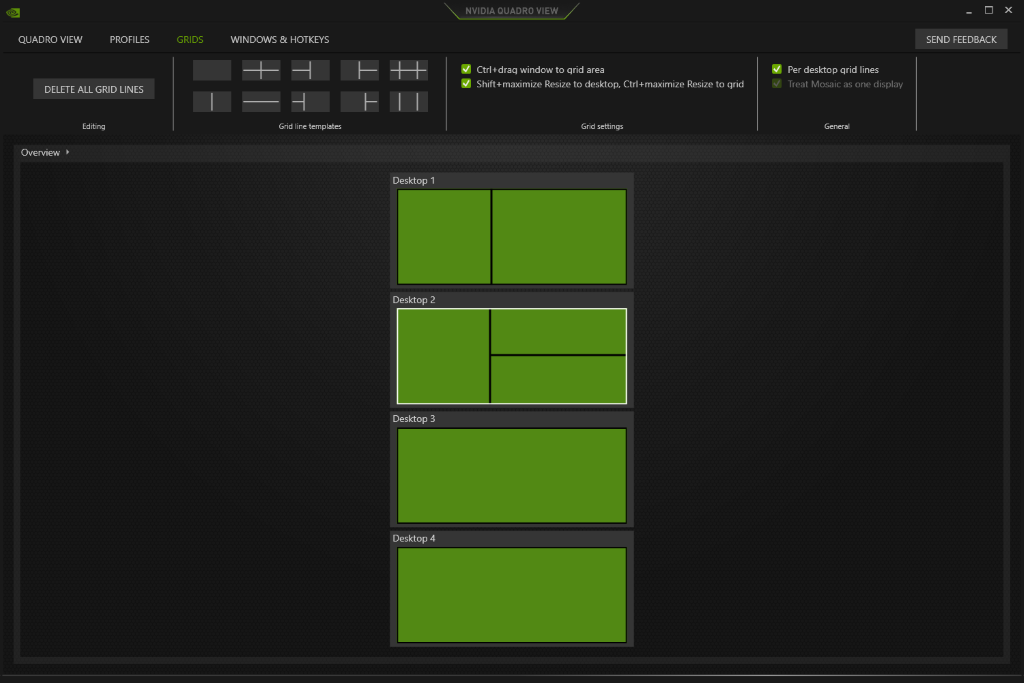The width and height of the screenshot is (1024, 683).
Task: Open the Quadro View tab
Action: [50, 39]
